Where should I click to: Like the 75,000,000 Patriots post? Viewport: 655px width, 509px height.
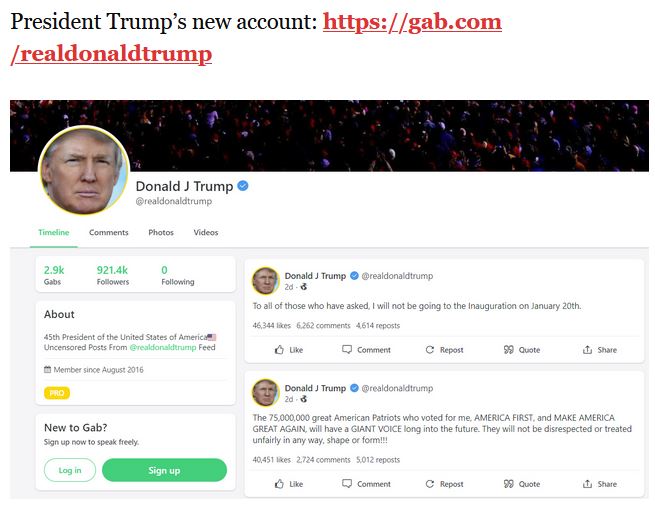(x=289, y=484)
